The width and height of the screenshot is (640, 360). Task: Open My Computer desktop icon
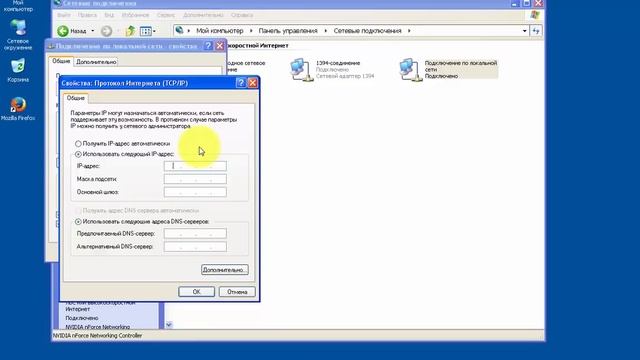click(x=18, y=6)
